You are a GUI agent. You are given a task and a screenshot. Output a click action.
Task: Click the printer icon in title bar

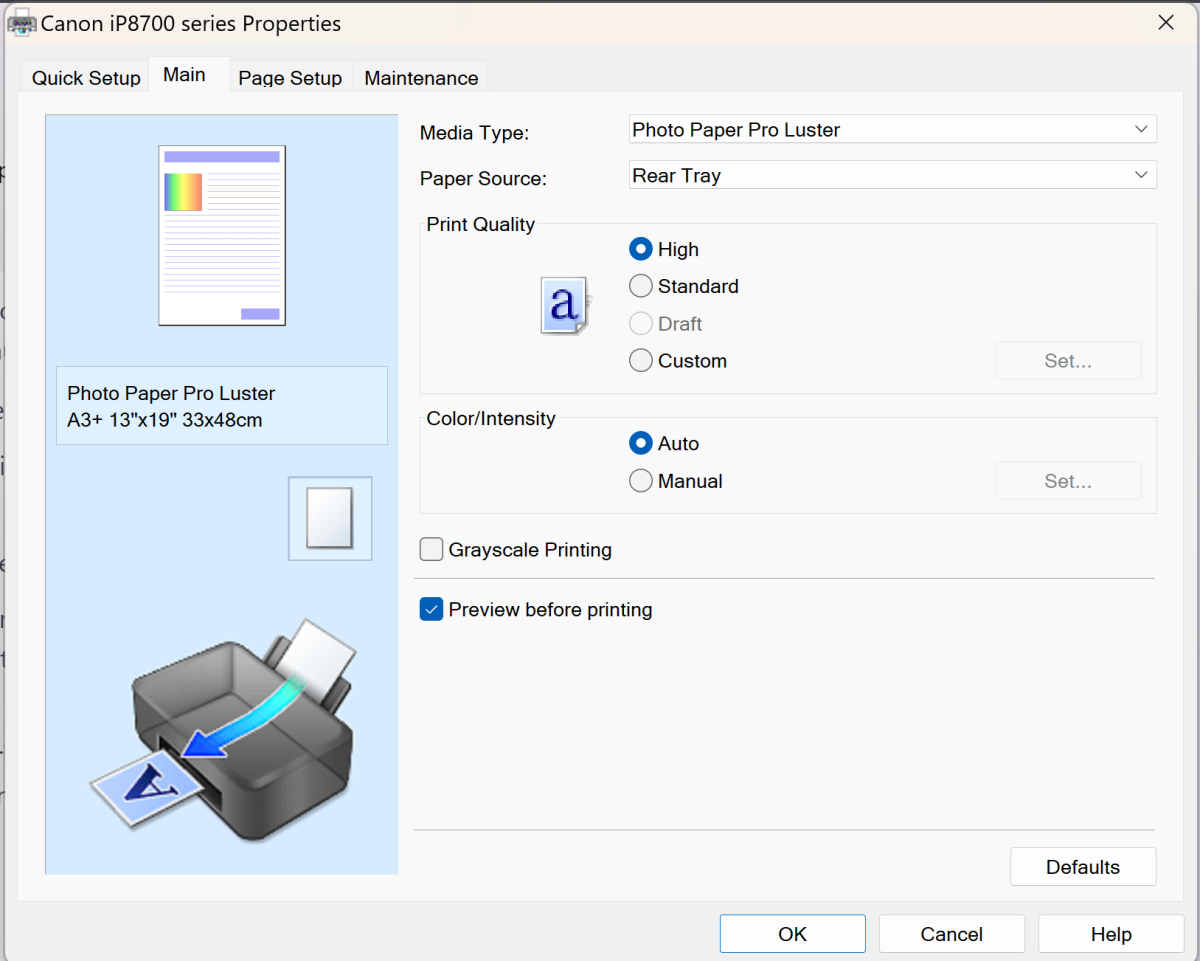pyautogui.click(x=21, y=23)
